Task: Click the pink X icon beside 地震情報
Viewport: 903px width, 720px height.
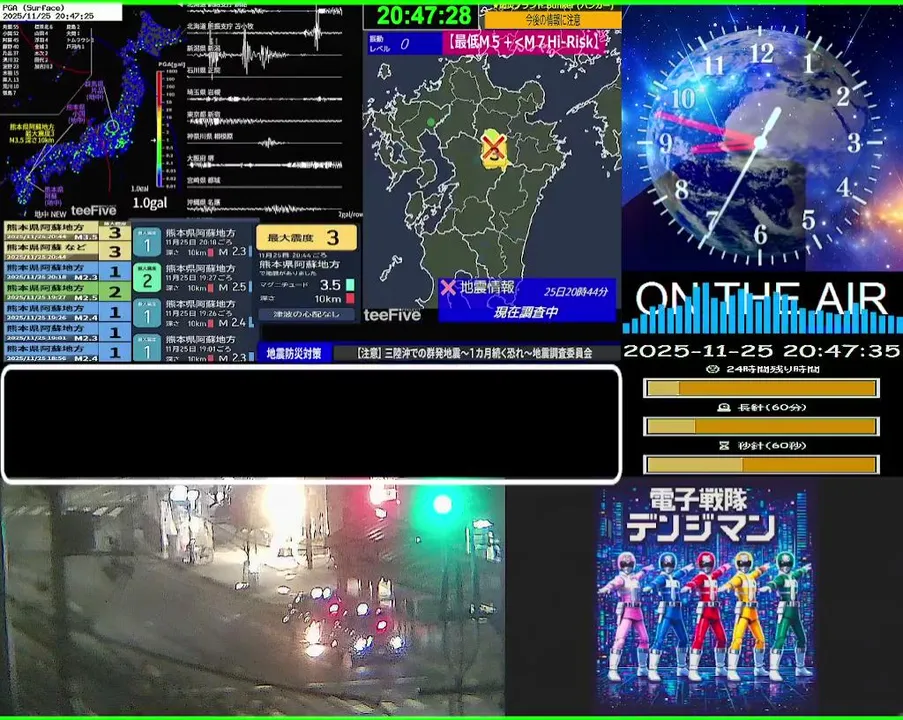Action: click(448, 287)
